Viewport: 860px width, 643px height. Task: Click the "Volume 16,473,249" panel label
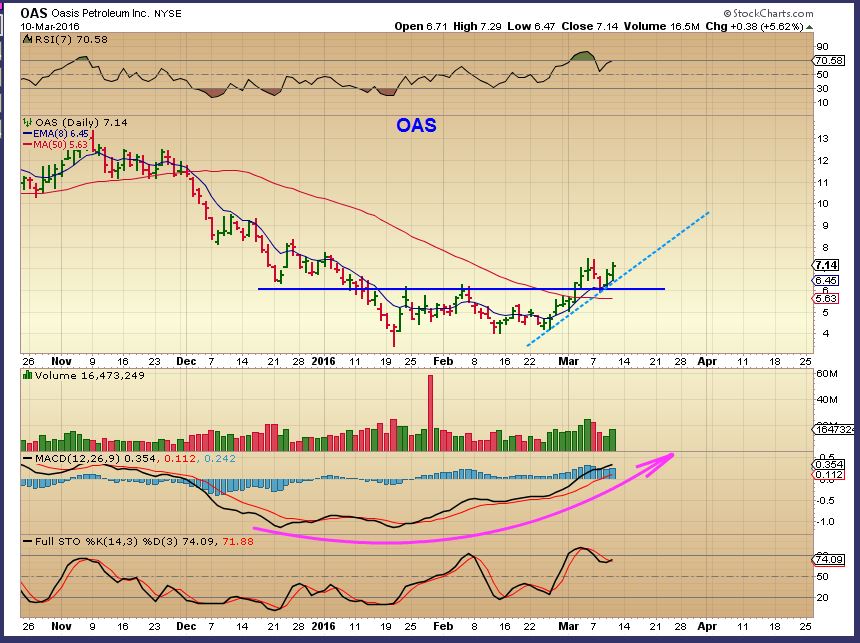pos(89,376)
